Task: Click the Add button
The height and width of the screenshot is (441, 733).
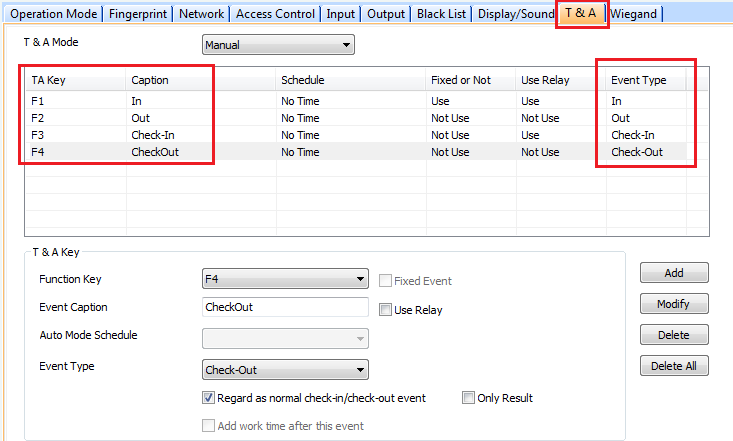Action: [x=673, y=273]
